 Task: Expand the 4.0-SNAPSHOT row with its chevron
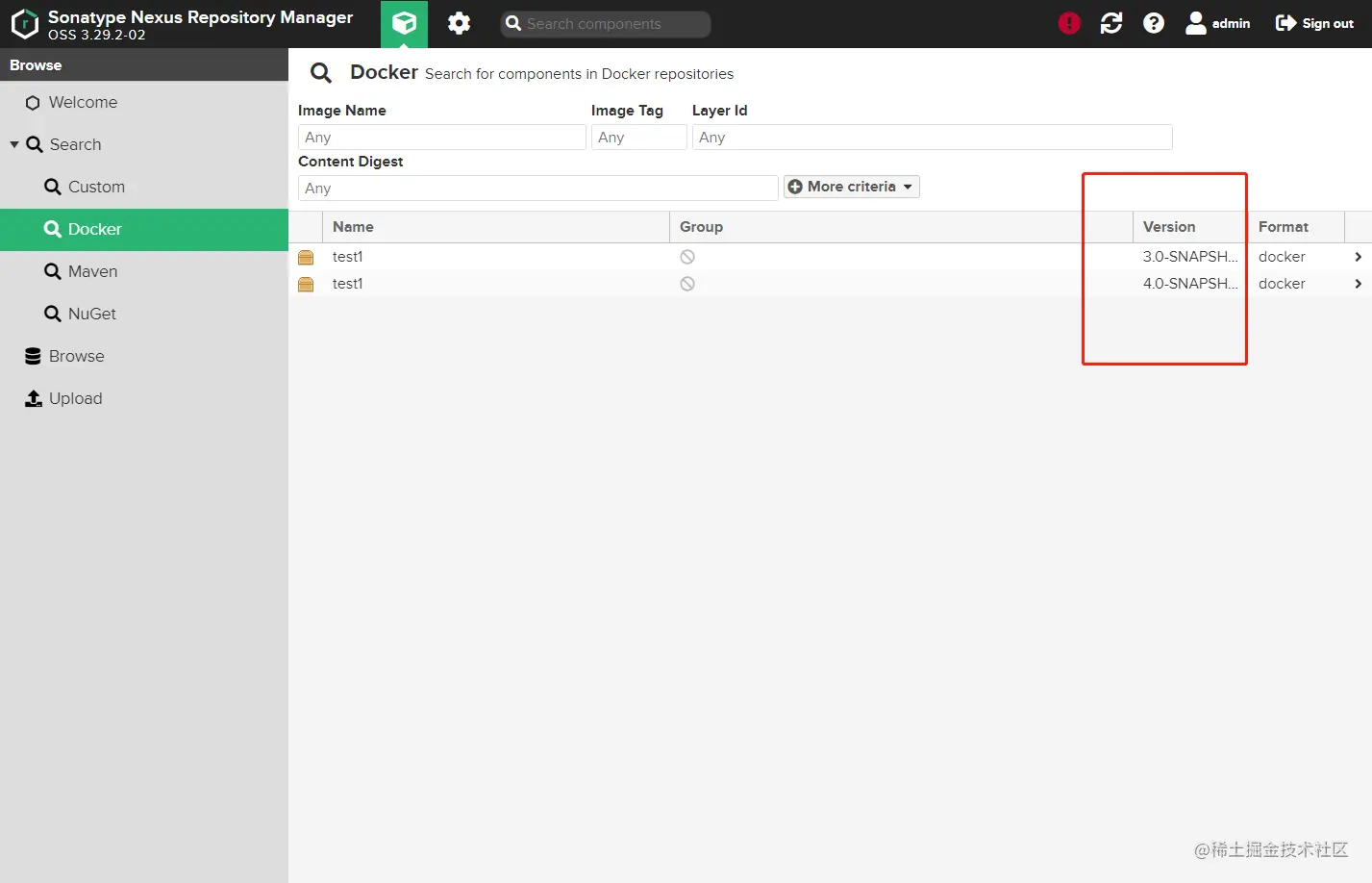pos(1358,284)
